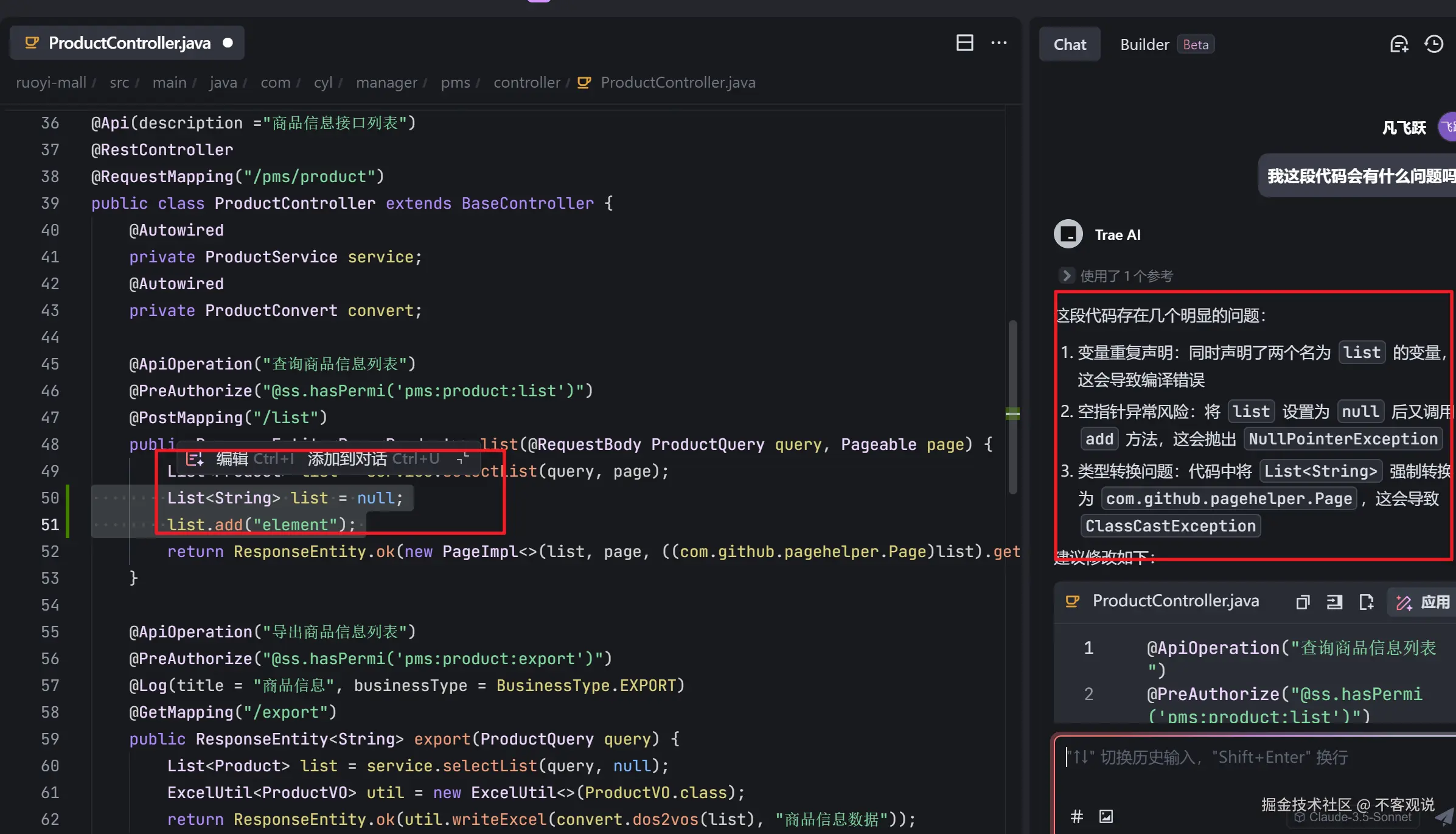1456x834 pixels.
Task: Expand the inline toolbar's corner icon
Action: coord(463,458)
